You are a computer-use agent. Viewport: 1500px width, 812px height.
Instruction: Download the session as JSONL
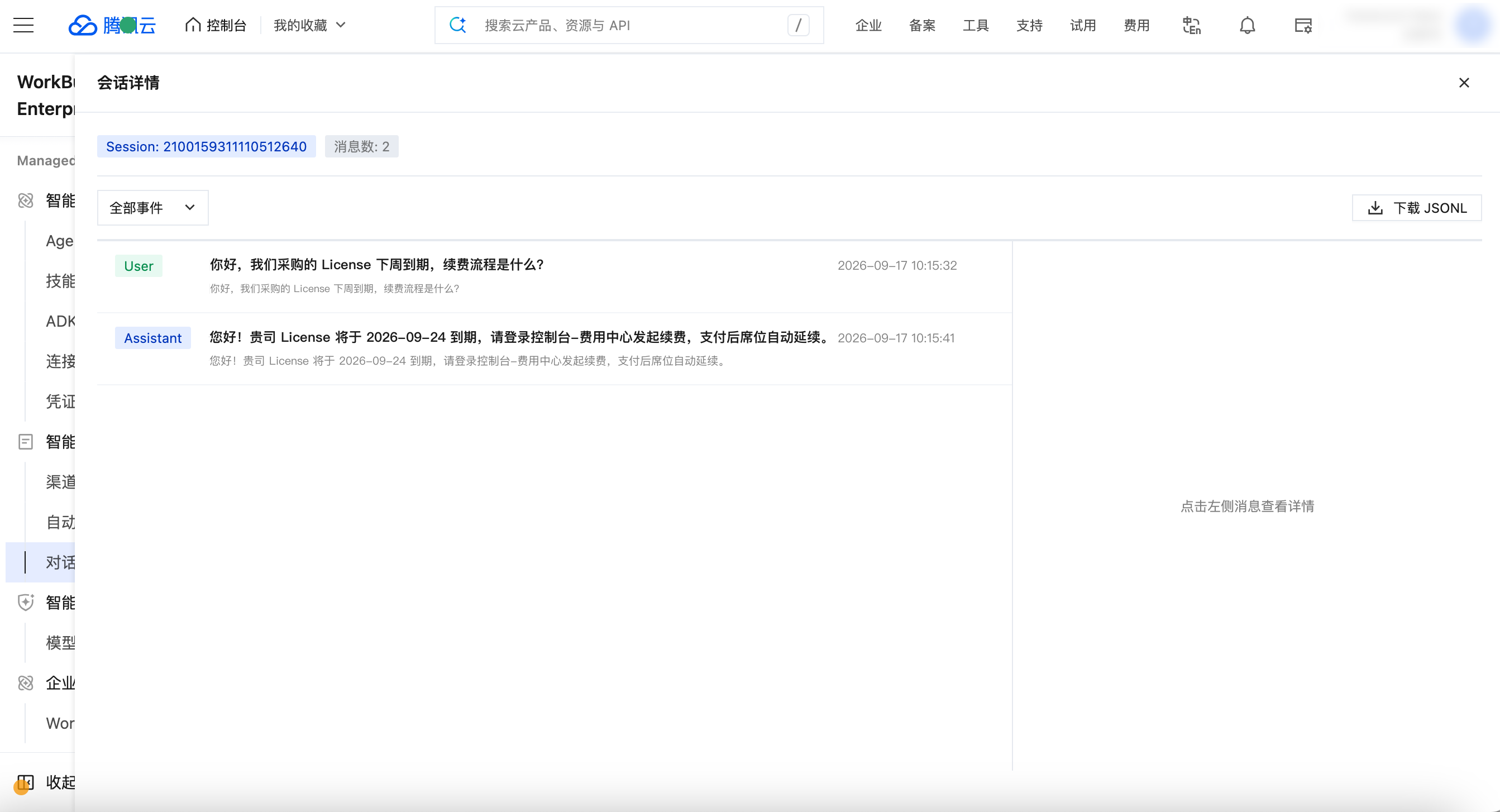point(1417,208)
